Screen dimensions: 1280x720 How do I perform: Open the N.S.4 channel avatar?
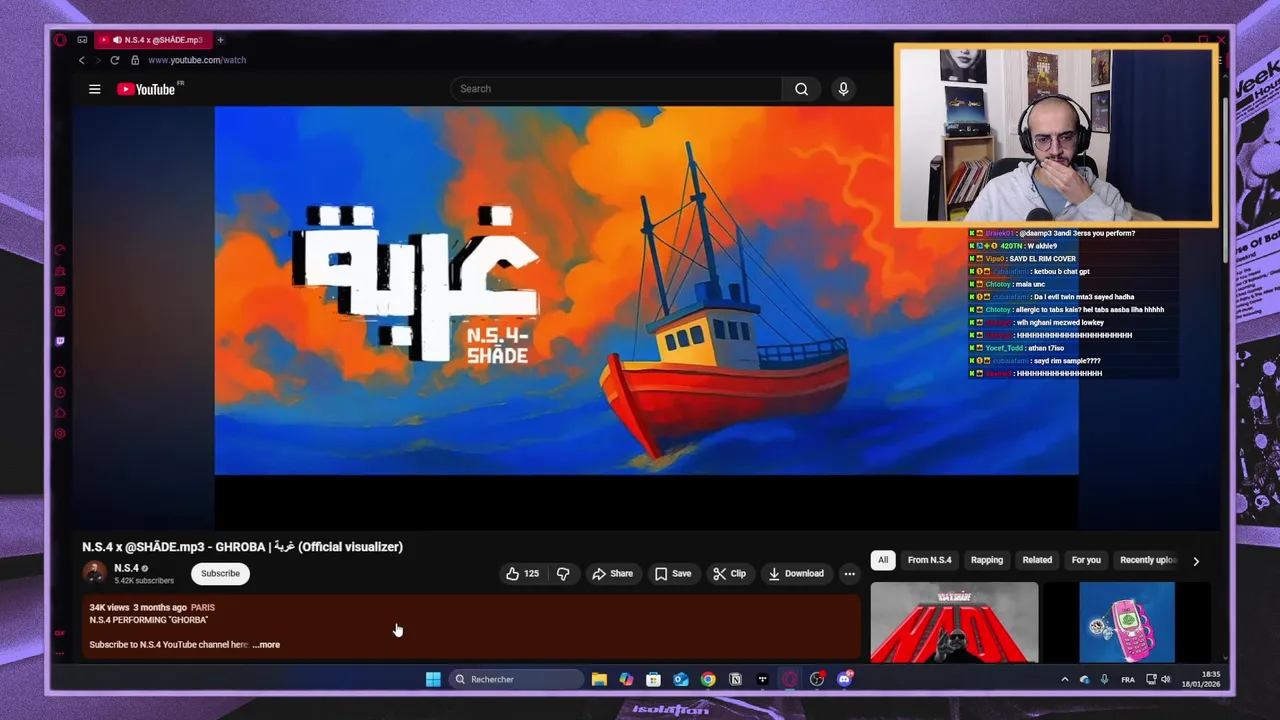pyautogui.click(x=95, y=573)
